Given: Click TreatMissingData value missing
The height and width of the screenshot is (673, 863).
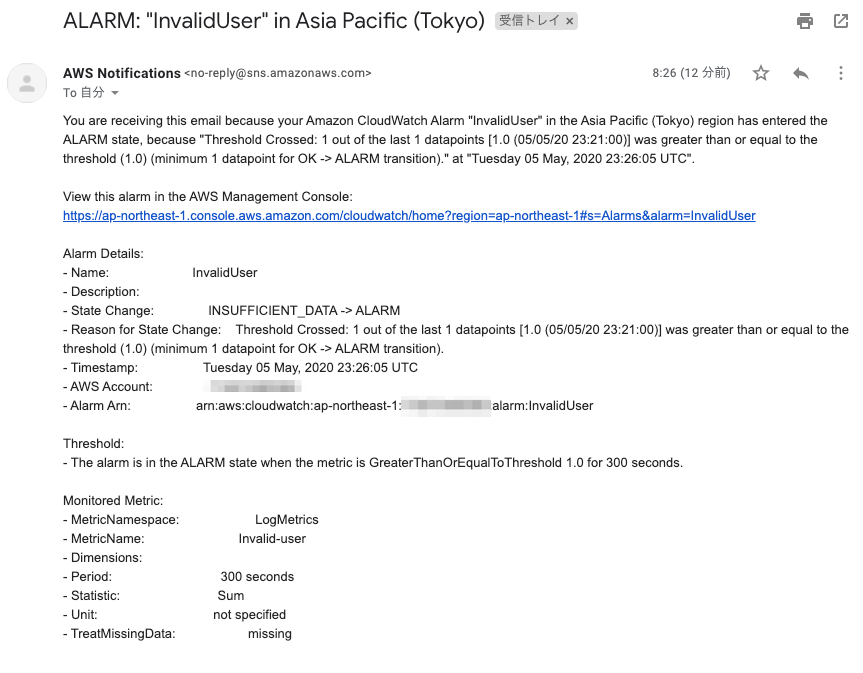Looking at the screenshot, I should tap(270, 634).
